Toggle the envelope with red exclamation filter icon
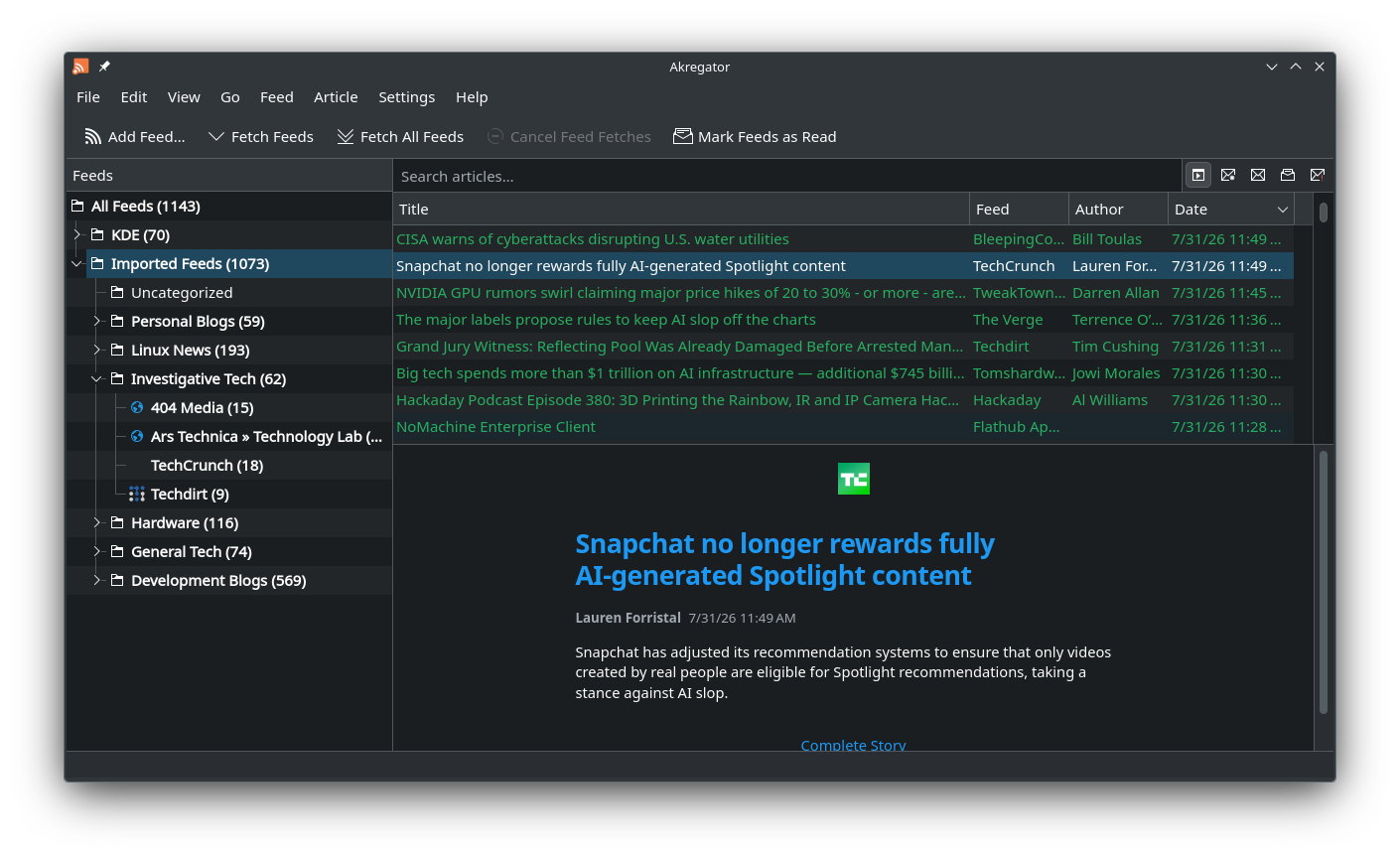The width and height of the screenshot is (1400, 858). (1318, 175)
